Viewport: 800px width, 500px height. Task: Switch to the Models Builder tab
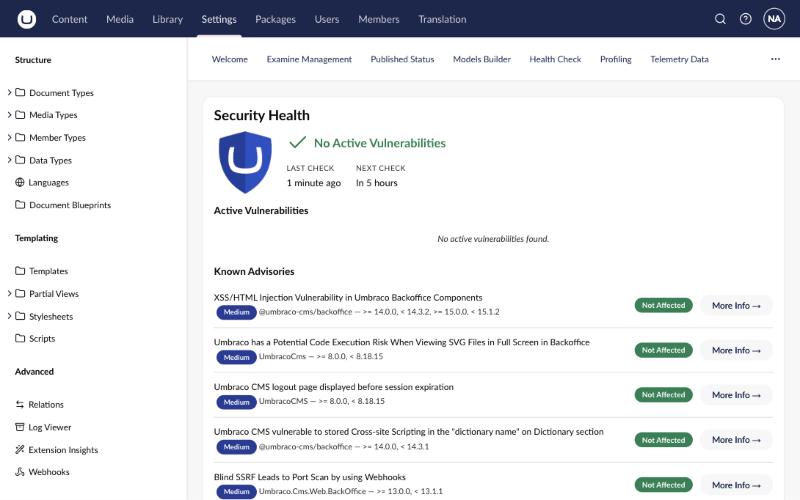point(482,59)
